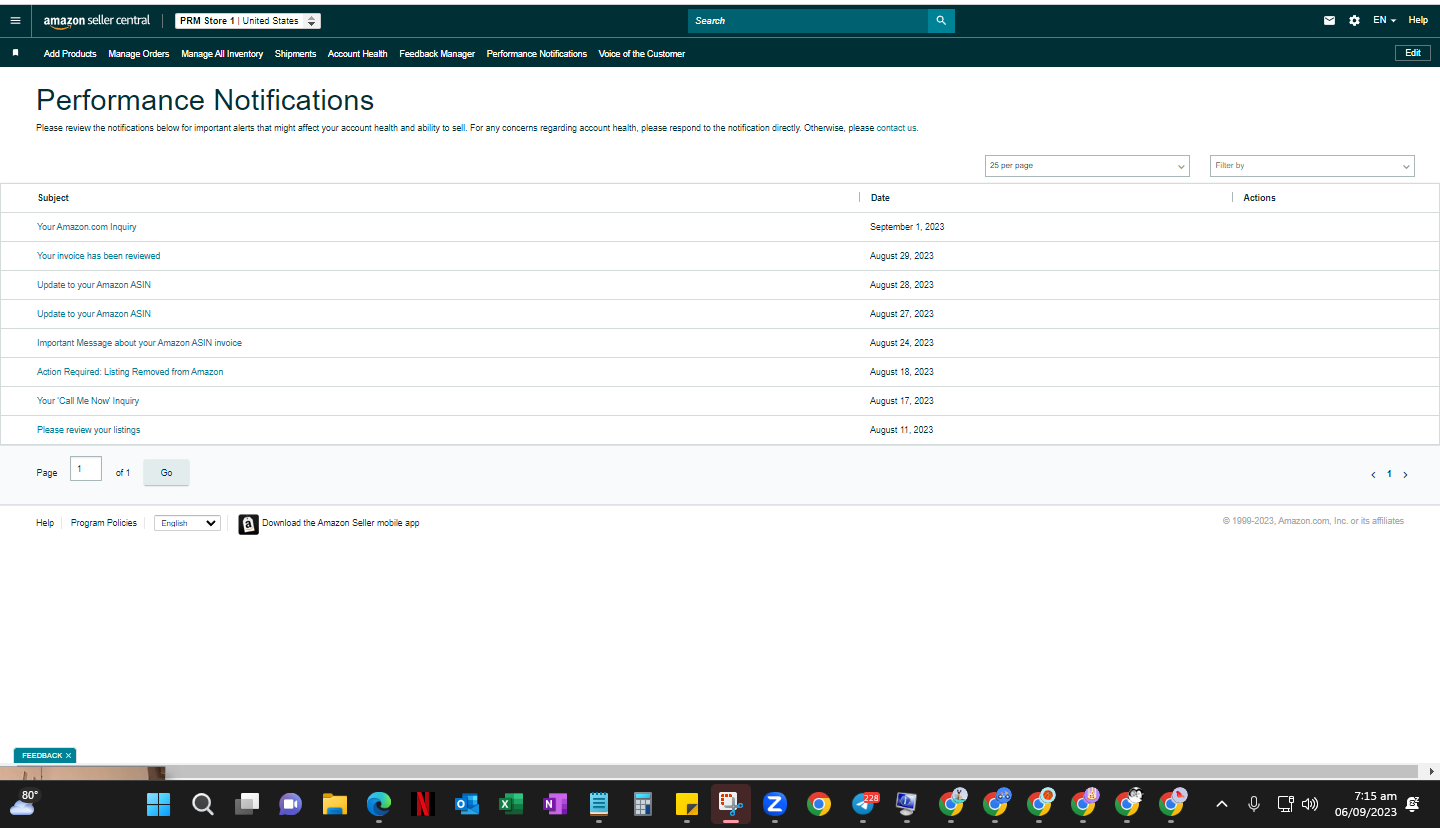This screenshot has height=828, width=1440.
Task: Open Telegram with the 228 badge
Action: pyautogui.click(x=864, y=803)
